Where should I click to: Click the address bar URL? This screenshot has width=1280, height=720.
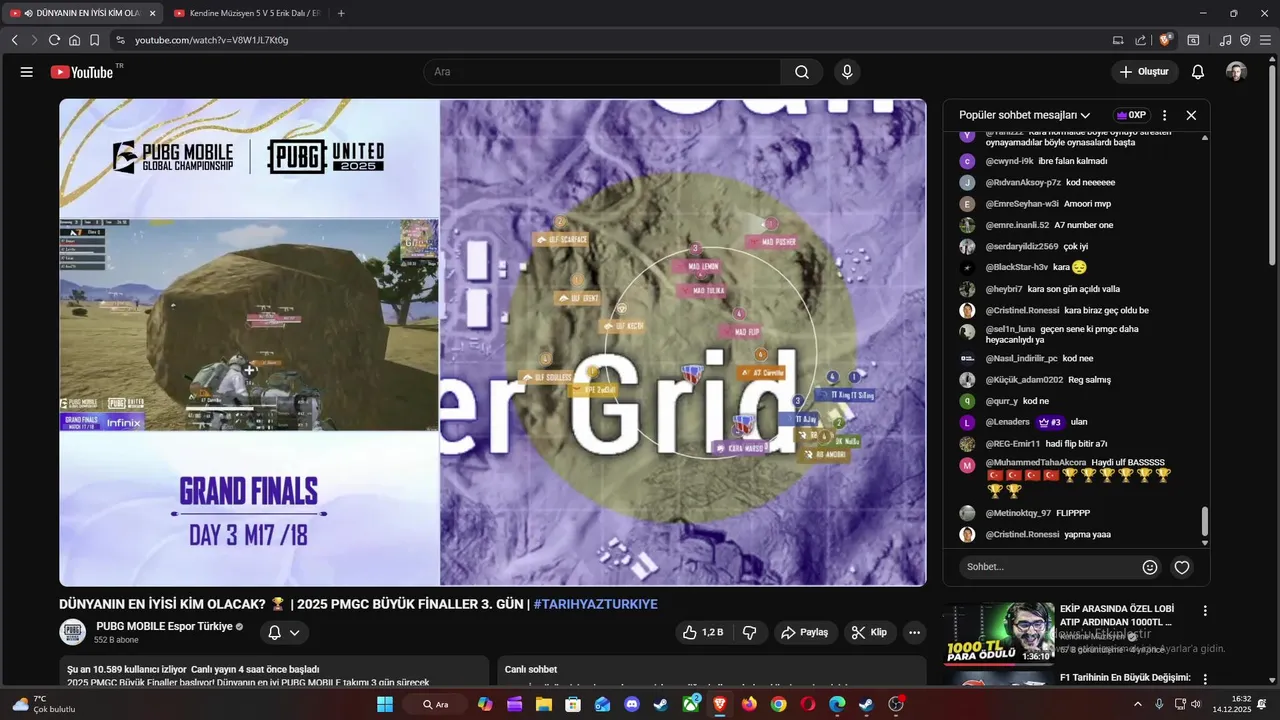212,40
